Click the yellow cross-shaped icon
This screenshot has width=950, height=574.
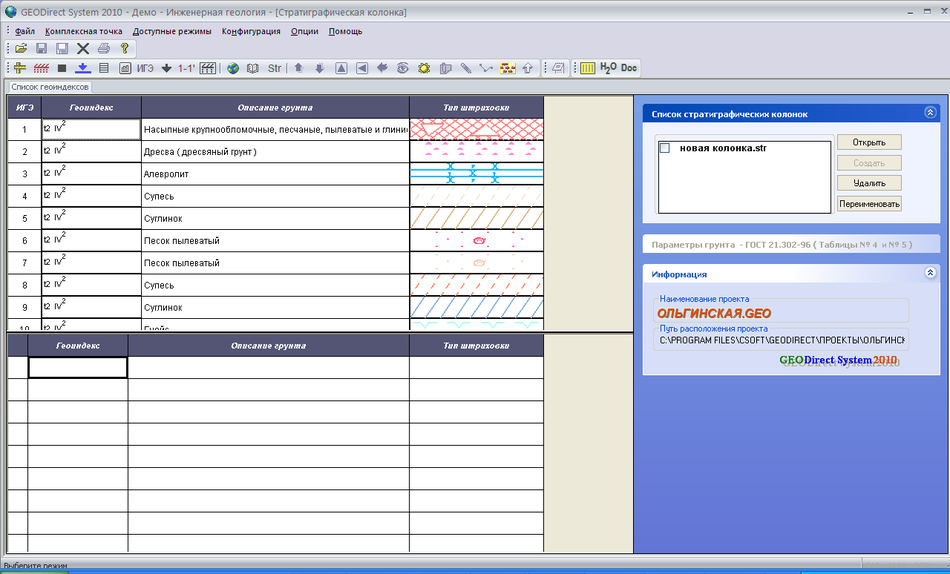coord(20,68)
